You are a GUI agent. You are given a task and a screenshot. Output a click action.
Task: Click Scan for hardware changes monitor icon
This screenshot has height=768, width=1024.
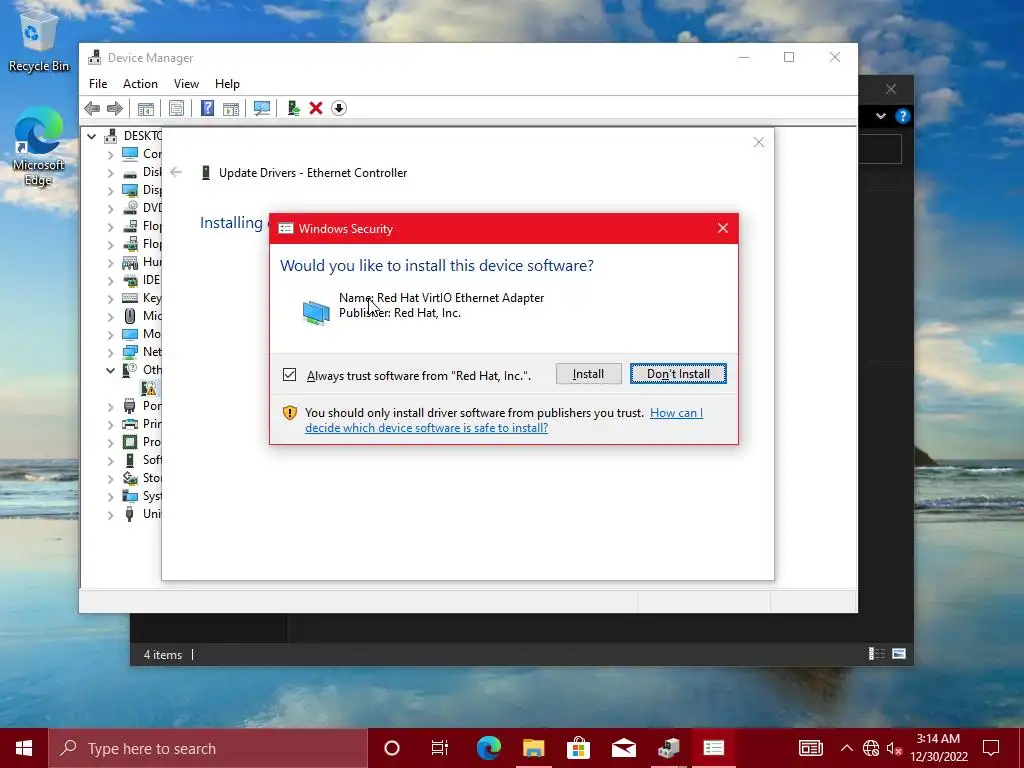point(262,108)
